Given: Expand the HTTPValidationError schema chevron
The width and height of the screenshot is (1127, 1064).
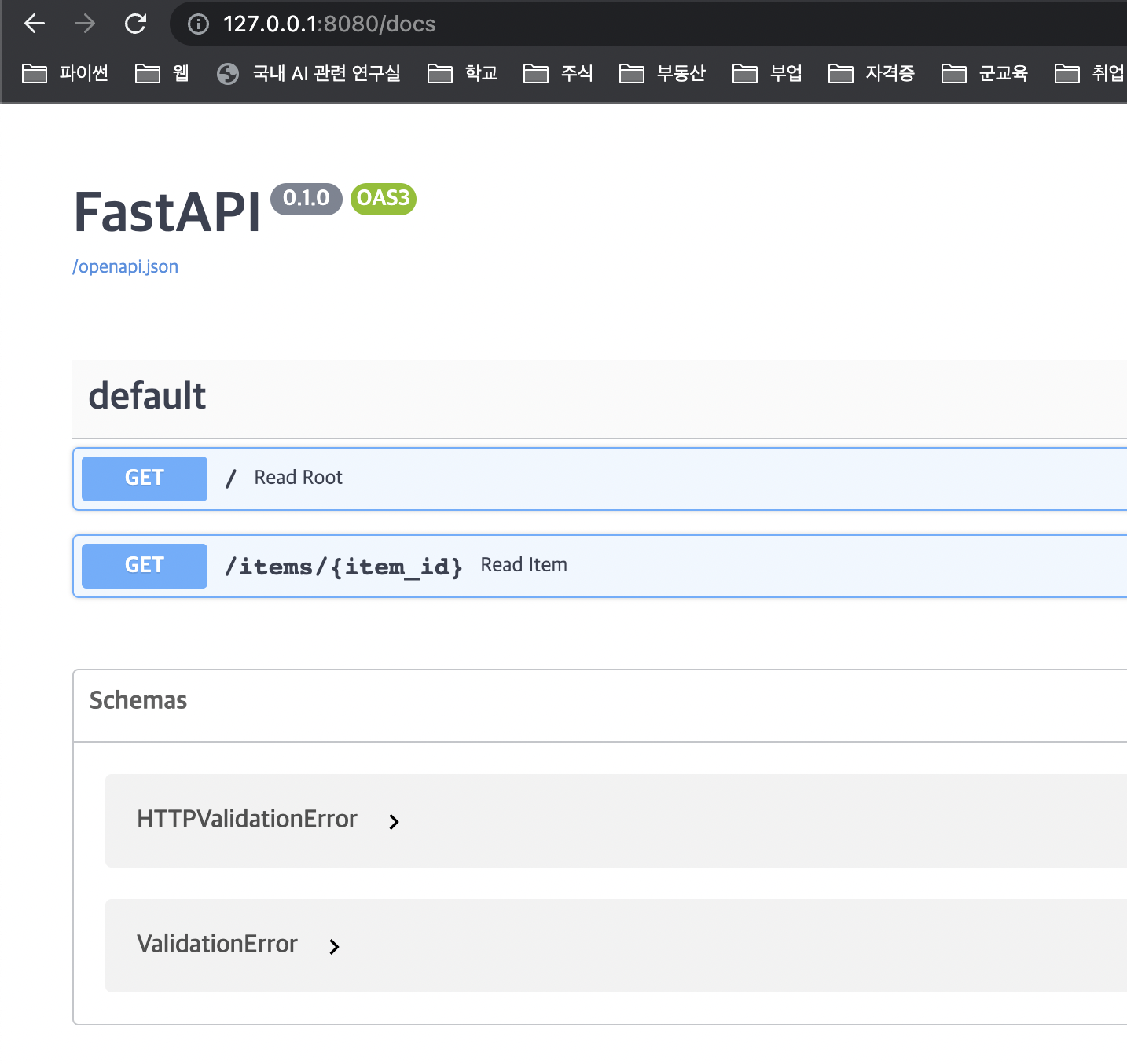Looking at the screenshot, I should 394,822.
